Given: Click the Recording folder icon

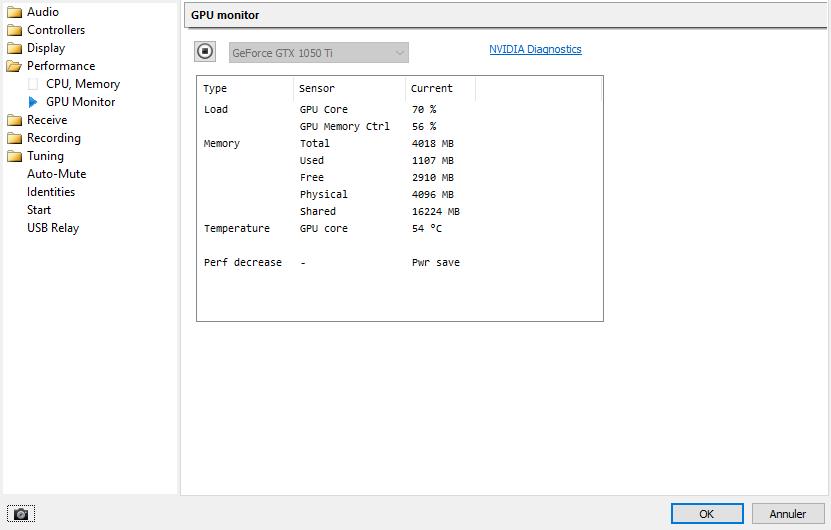Looking at the screenshot, I should tap(14, 138).
